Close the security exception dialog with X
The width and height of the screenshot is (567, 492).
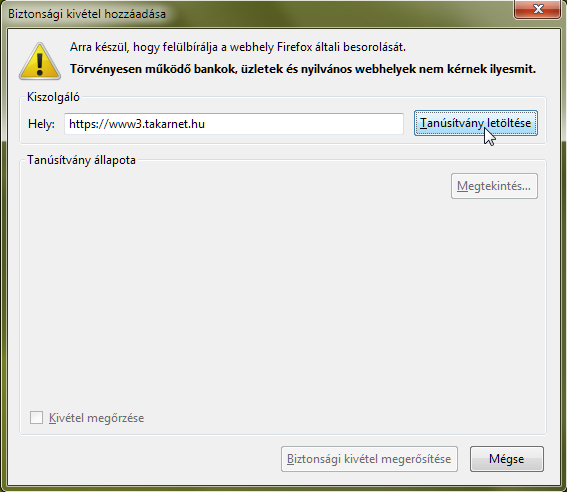tap(538, 9)
